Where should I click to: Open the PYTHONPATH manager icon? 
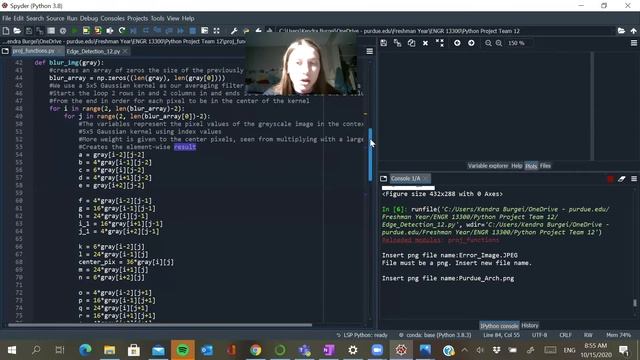[246, 31]
